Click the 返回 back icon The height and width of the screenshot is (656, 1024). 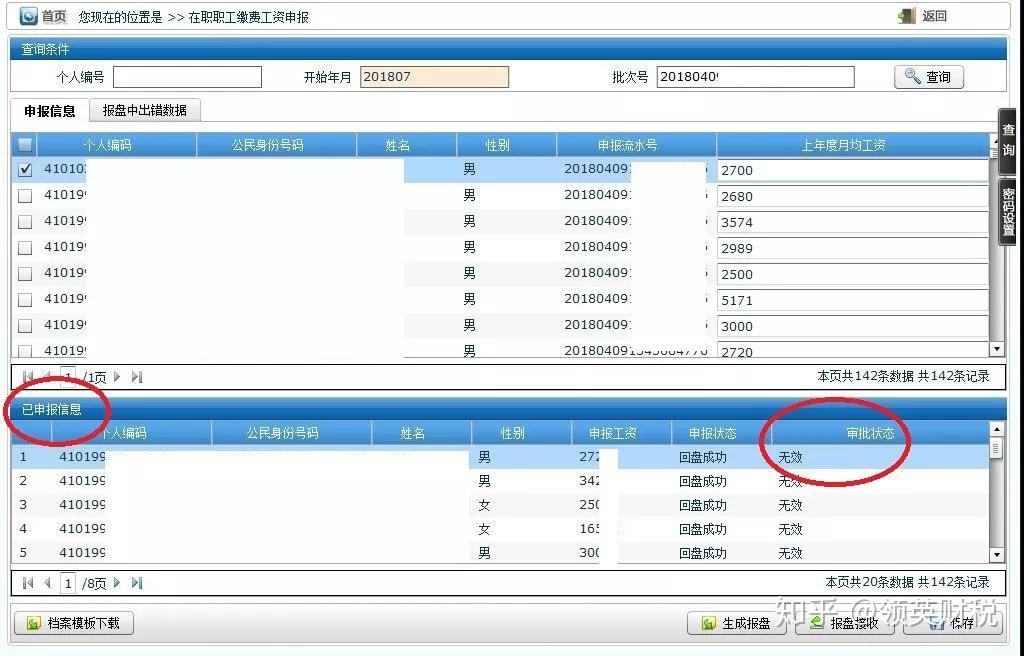pos(907,16)
